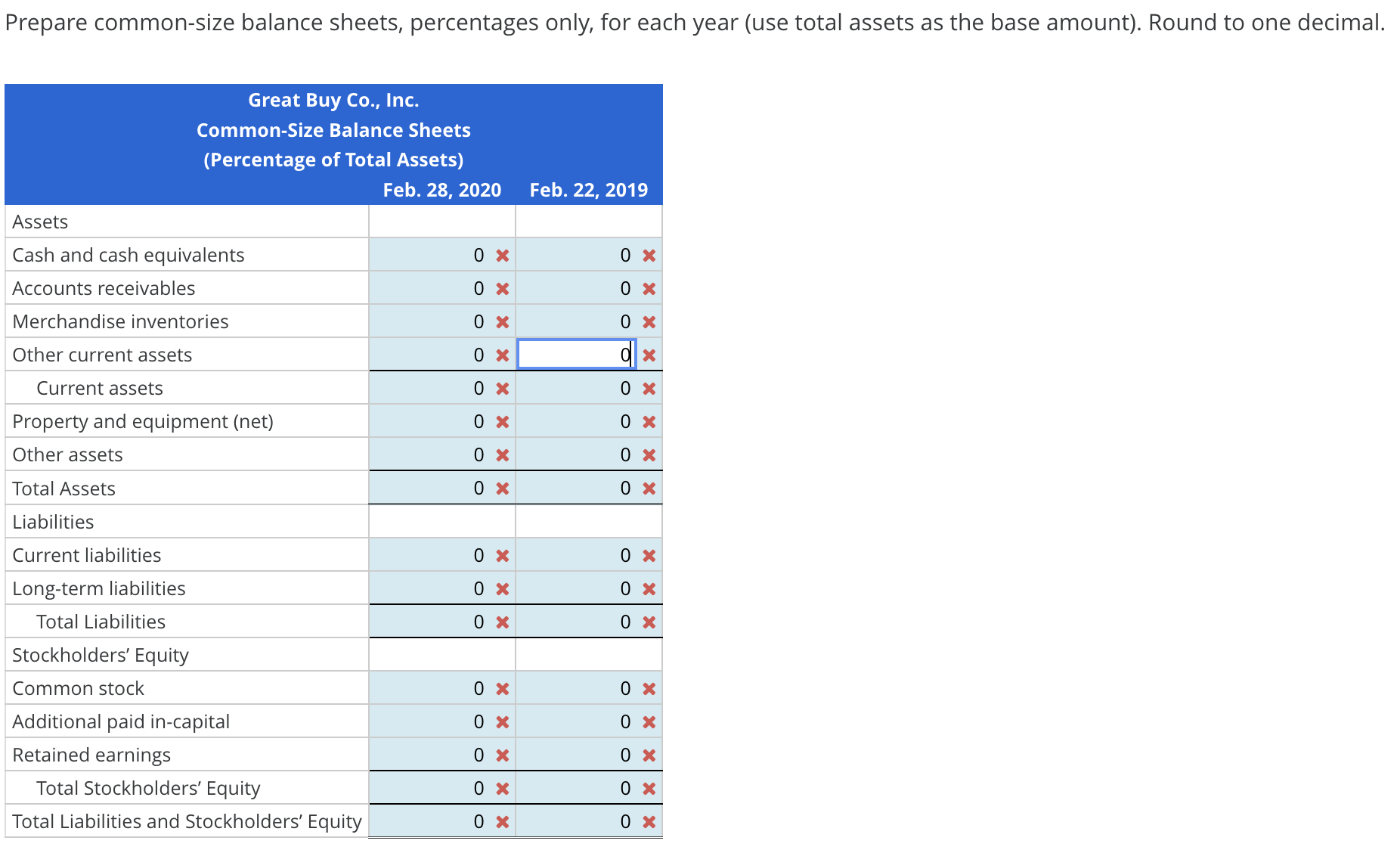Focus the 2019 Other assets field

point(576,454)
